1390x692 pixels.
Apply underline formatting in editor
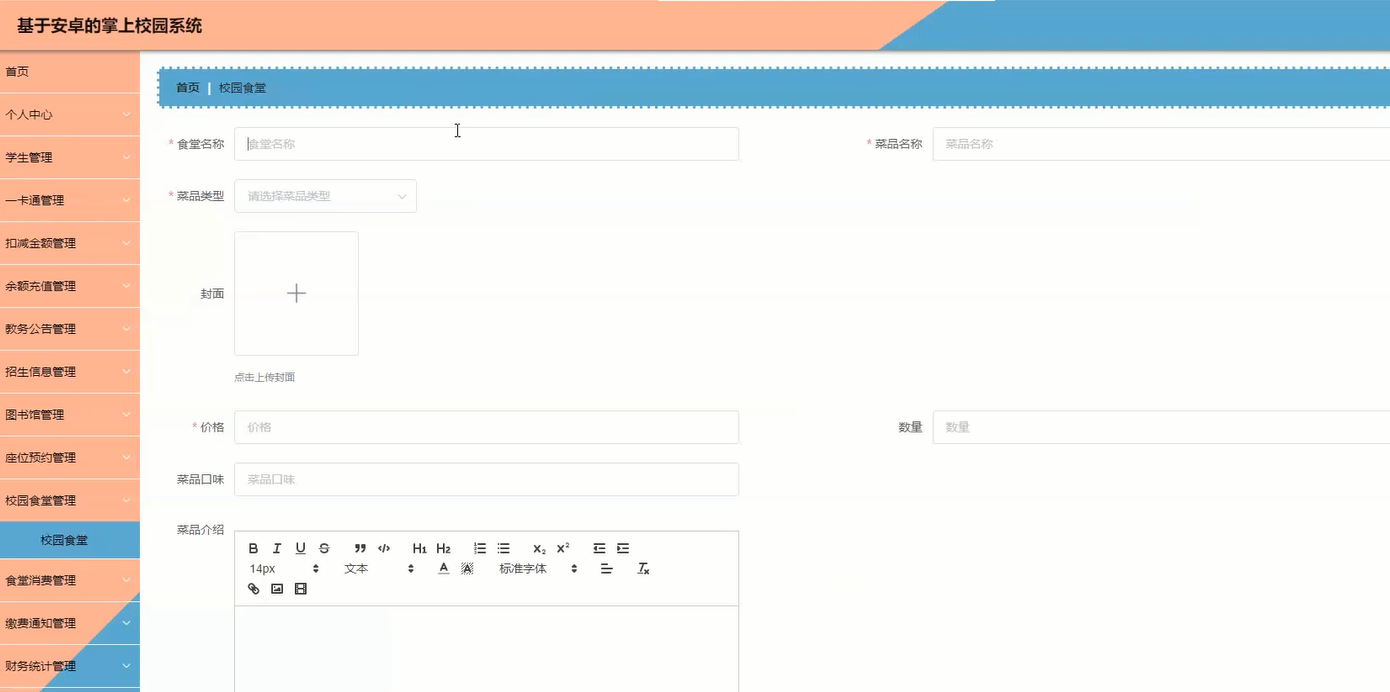[x=300, y=548]
